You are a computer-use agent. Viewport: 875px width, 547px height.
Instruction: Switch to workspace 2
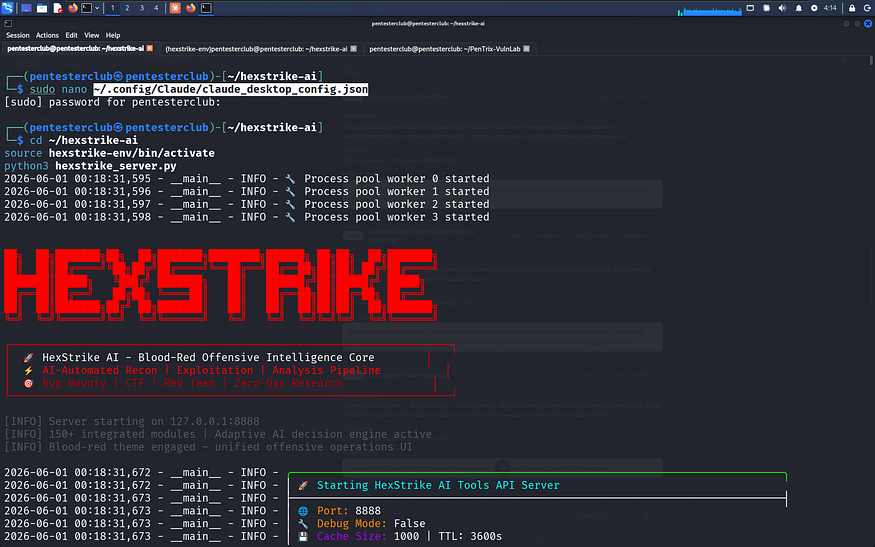pyautogui.click(x=127, y=8)
